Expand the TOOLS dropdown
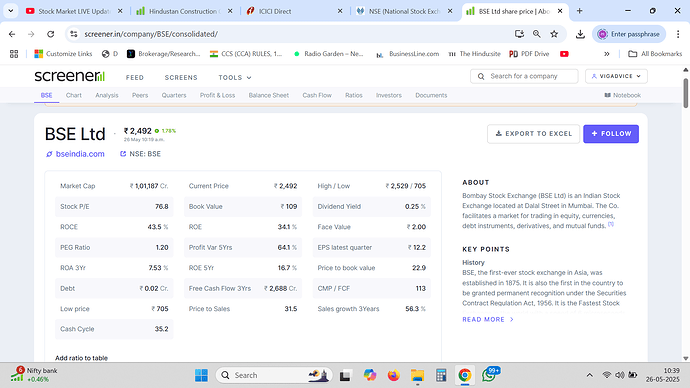 [235, 77]
